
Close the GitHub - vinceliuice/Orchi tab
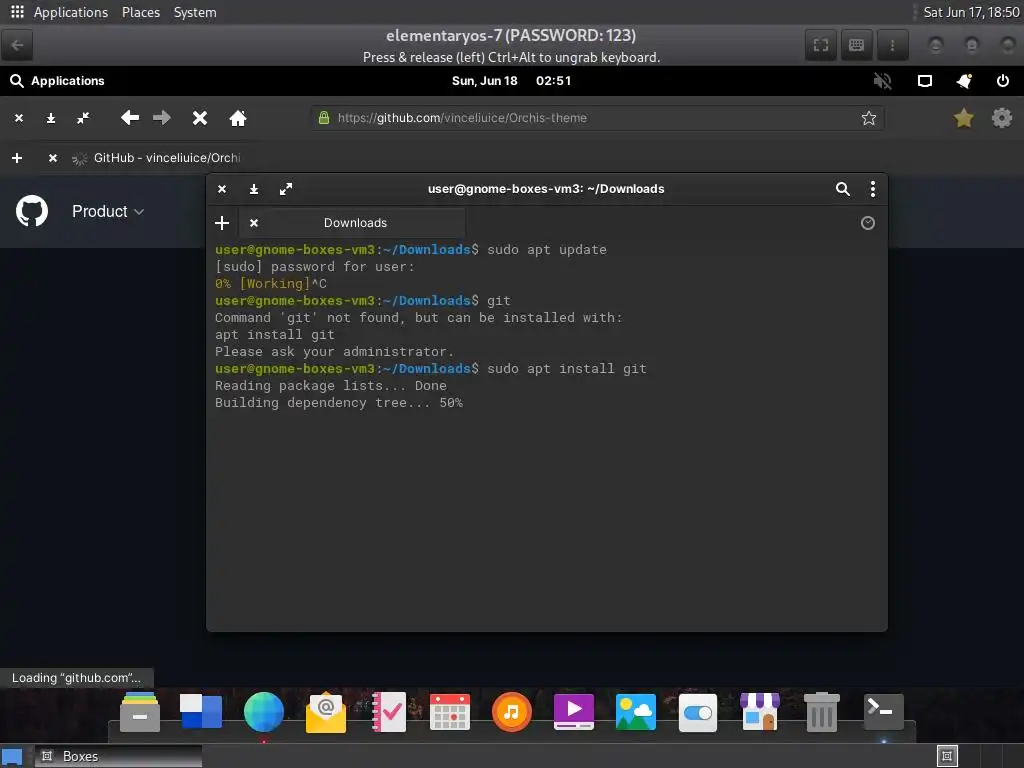tap(53, 158)
